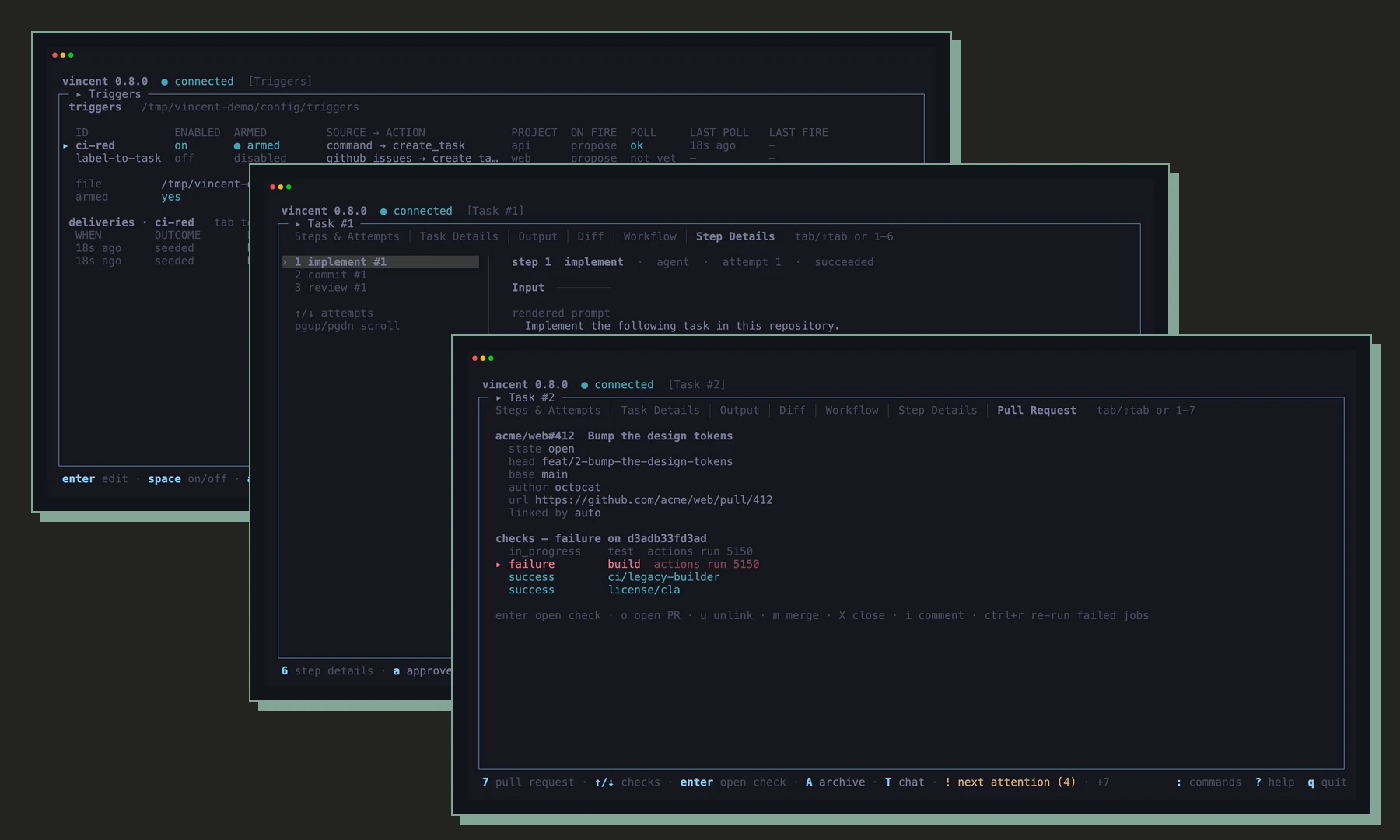1400x840 pixels.
Task: Click the Task #2 panel title arrow
Action: (x=499, y=397)
